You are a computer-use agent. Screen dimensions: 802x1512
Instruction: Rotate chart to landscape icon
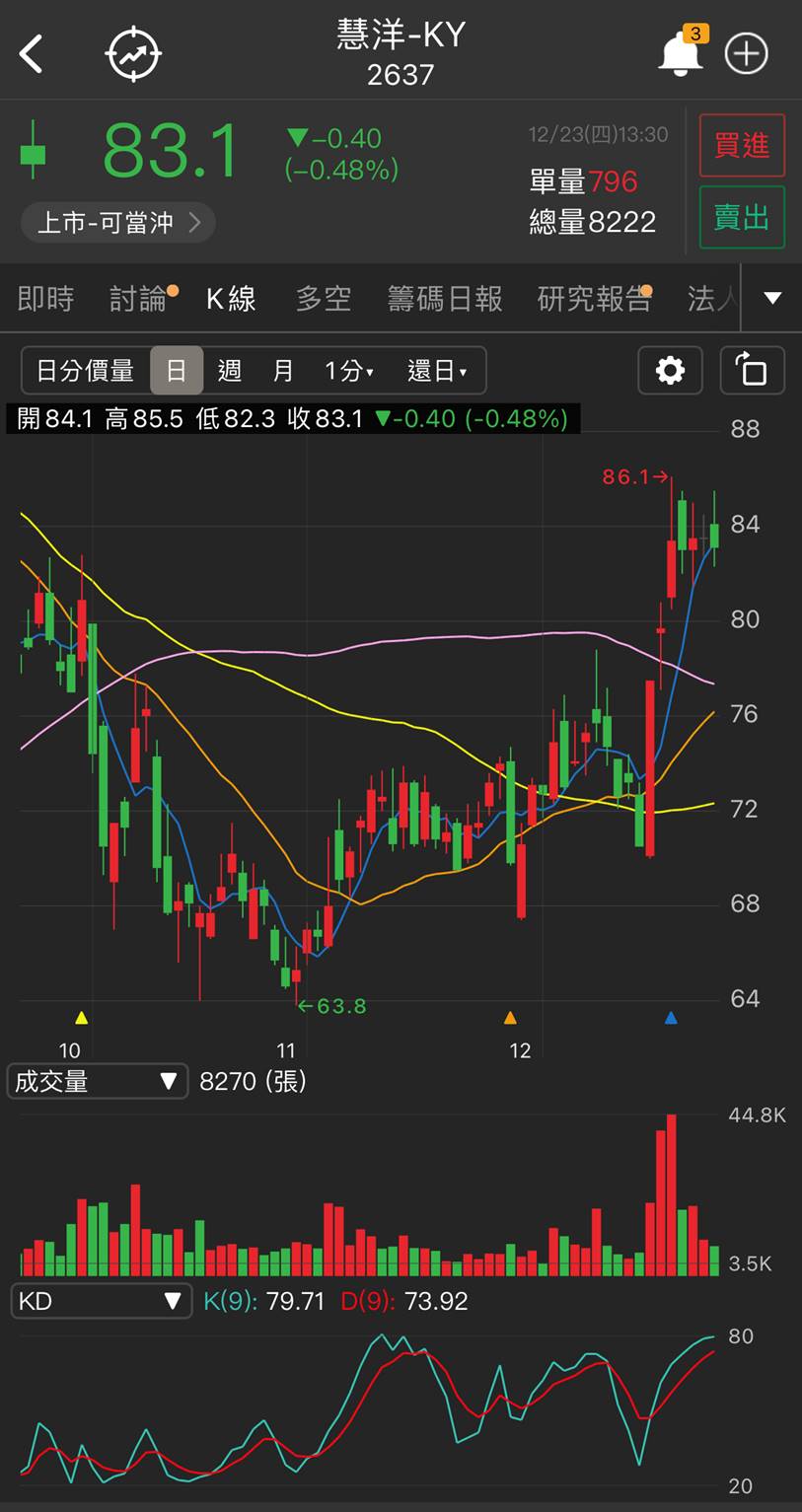(x=753, y=371)
